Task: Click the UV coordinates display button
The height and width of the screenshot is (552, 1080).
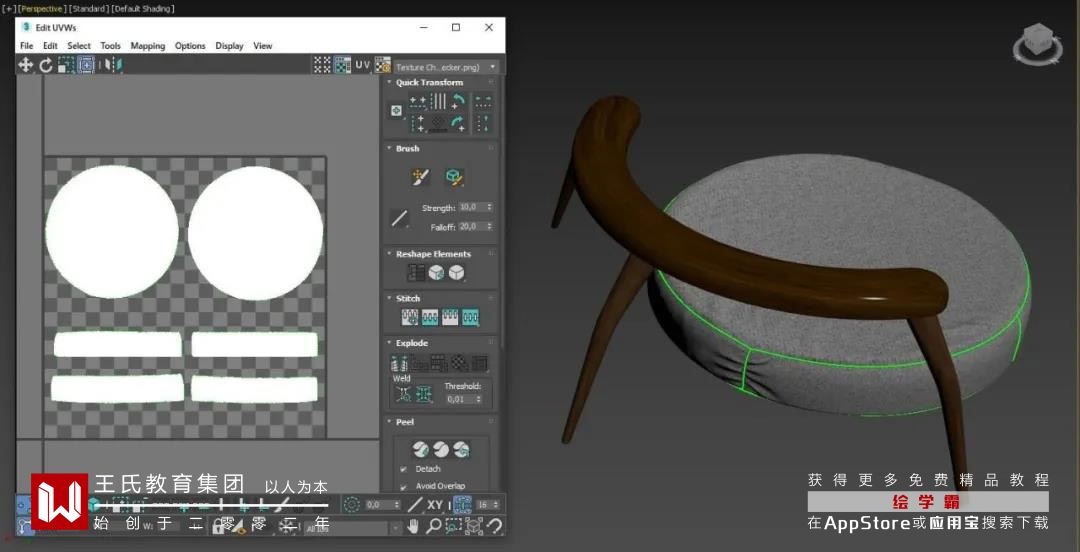Action: [362, 65]
